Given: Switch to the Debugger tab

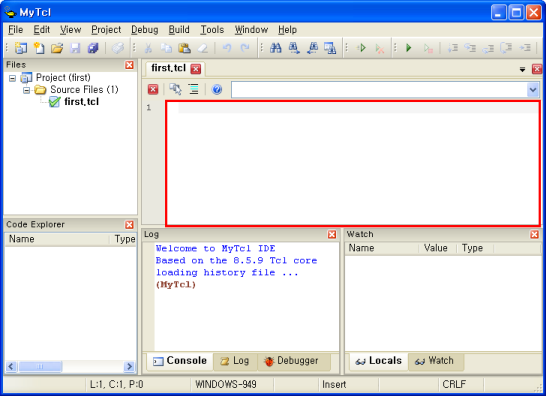Looking at the screenshot, I should [291, 361].
